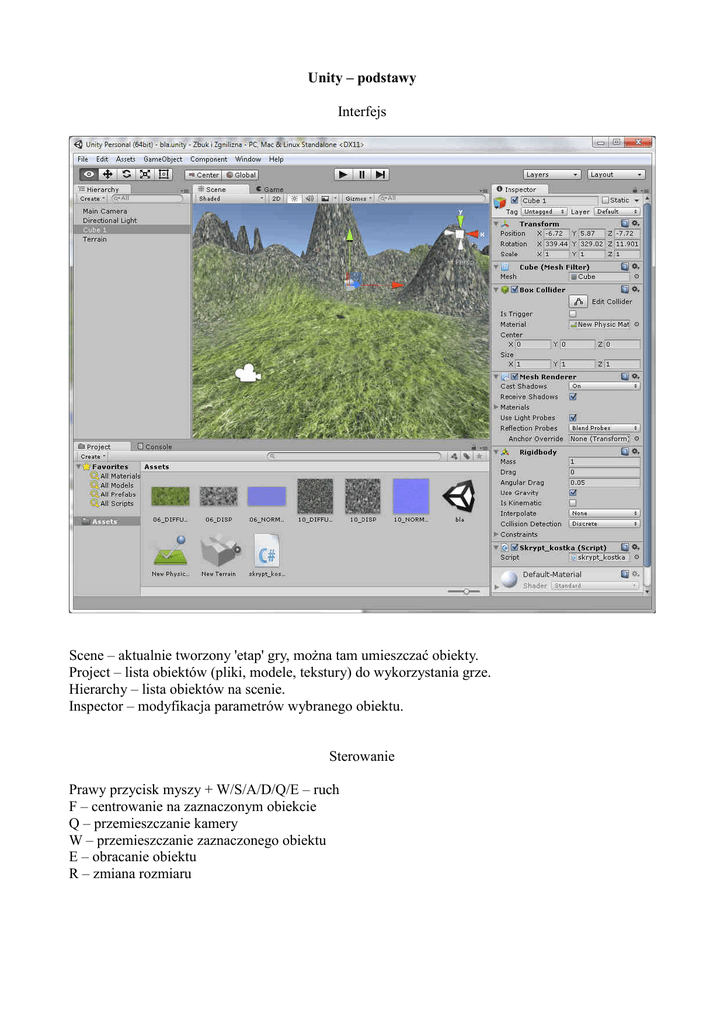Expand the Constraints section in Rigidbody
Image resolution: width=724 pixels, height=1024 pixels.
[x=497, y=535]
